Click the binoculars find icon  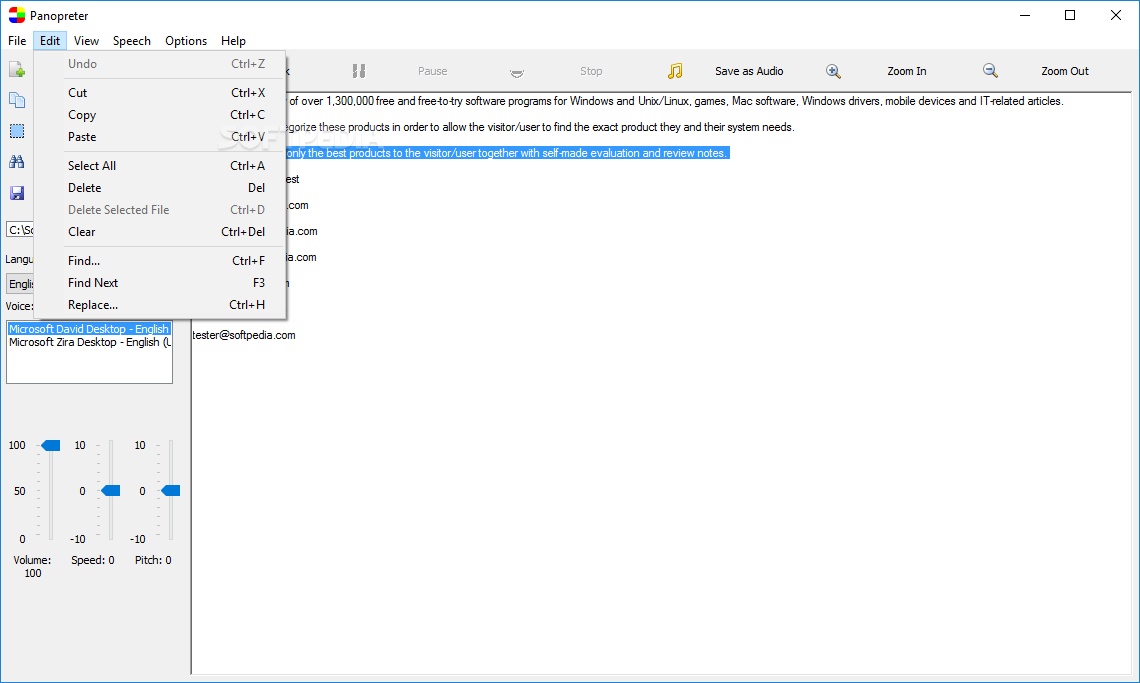(17, 161)
